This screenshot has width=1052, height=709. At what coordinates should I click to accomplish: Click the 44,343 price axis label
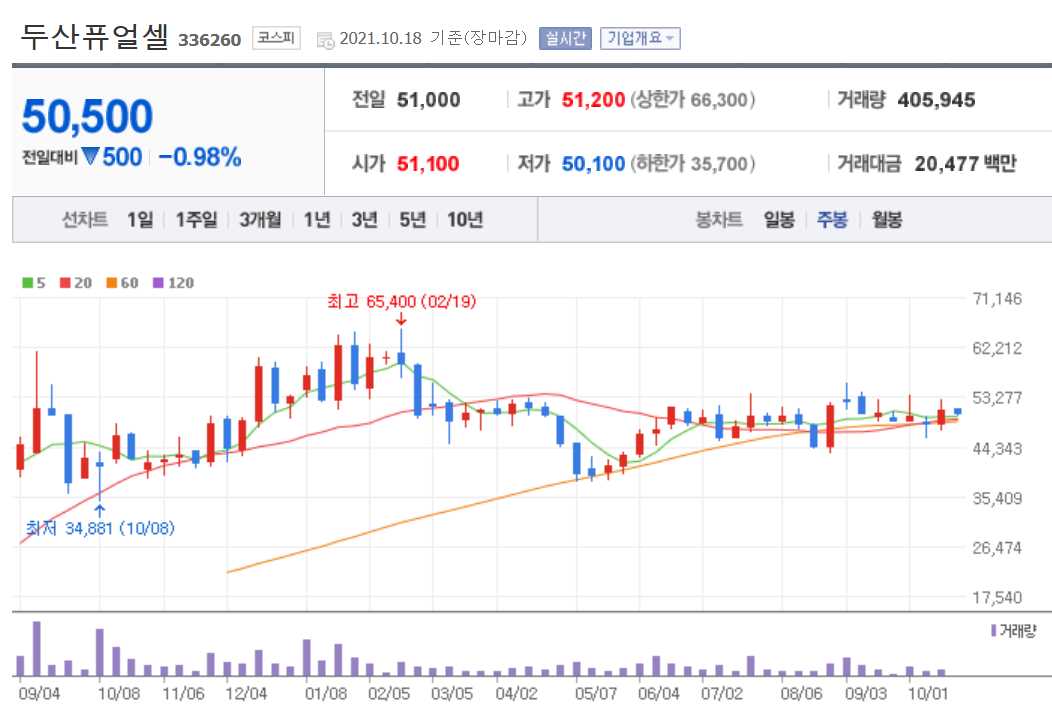tap(997, 448)
